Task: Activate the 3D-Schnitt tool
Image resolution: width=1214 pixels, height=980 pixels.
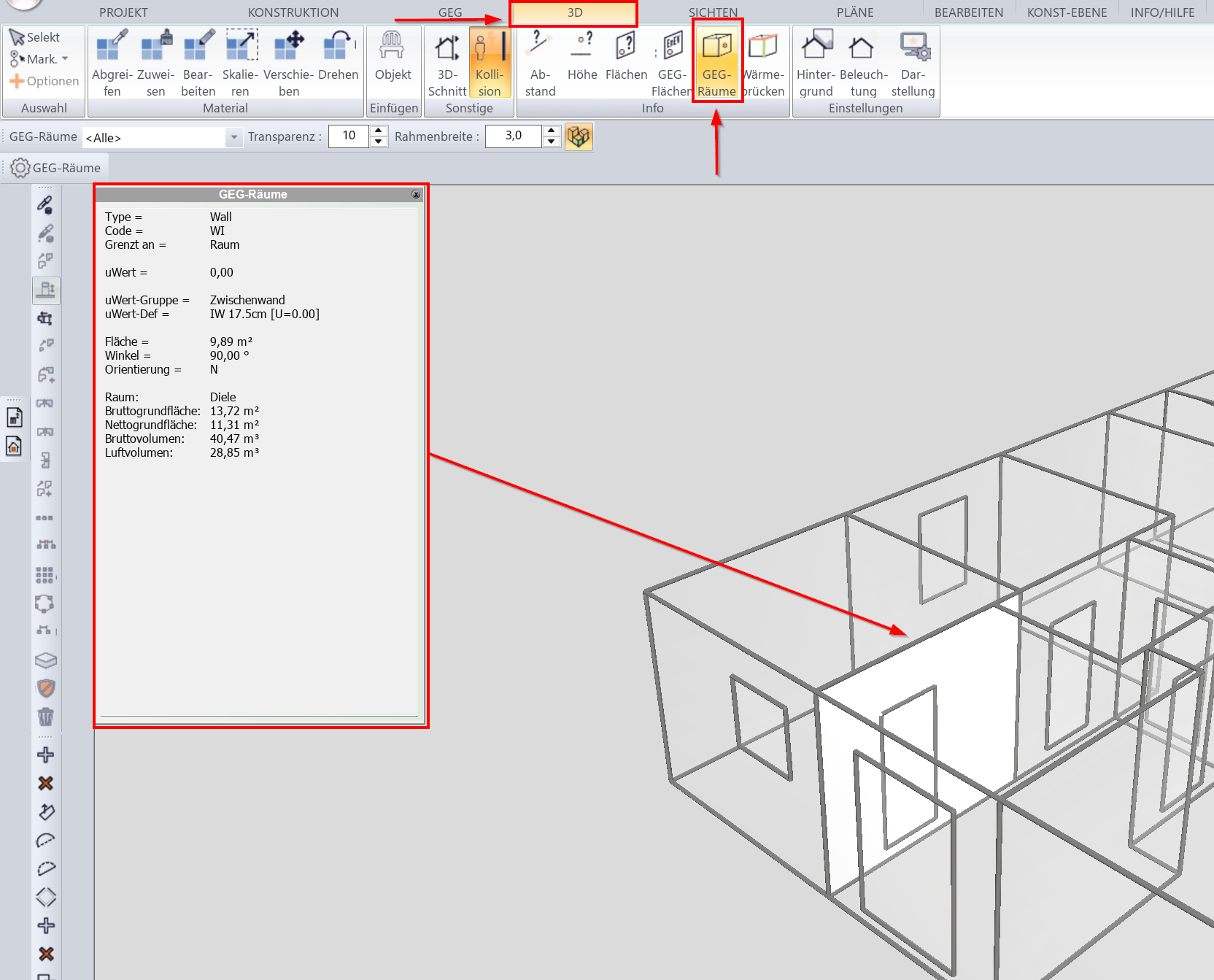Action: tap(447, 63)
